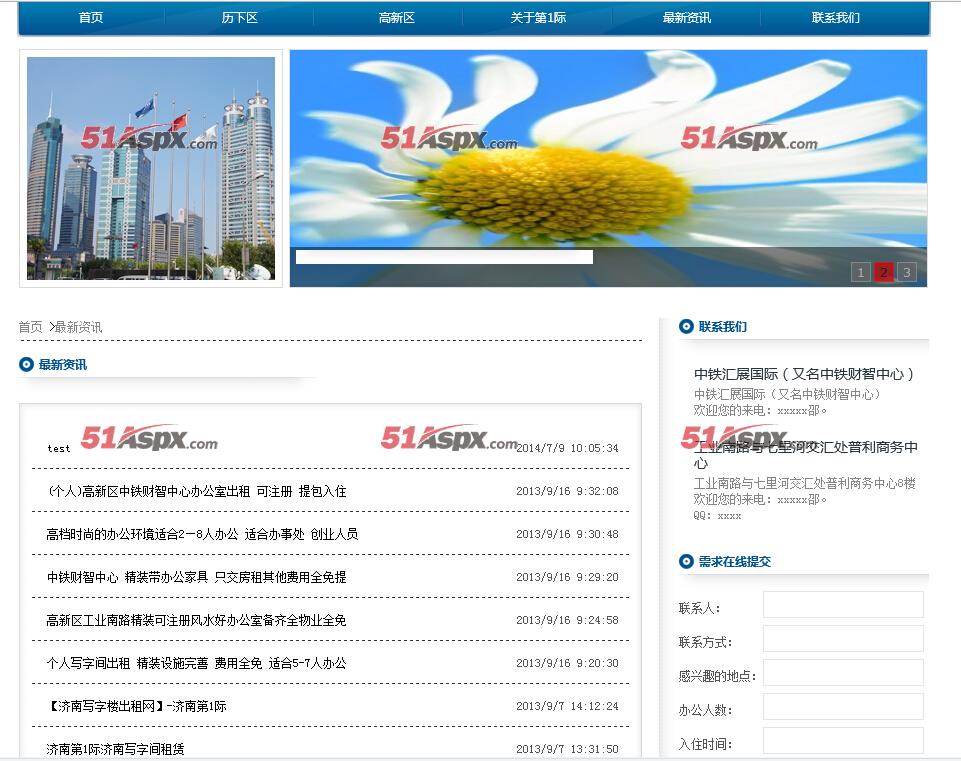Open the 联系我们 navigation item
961x761 pixels.
835,18
